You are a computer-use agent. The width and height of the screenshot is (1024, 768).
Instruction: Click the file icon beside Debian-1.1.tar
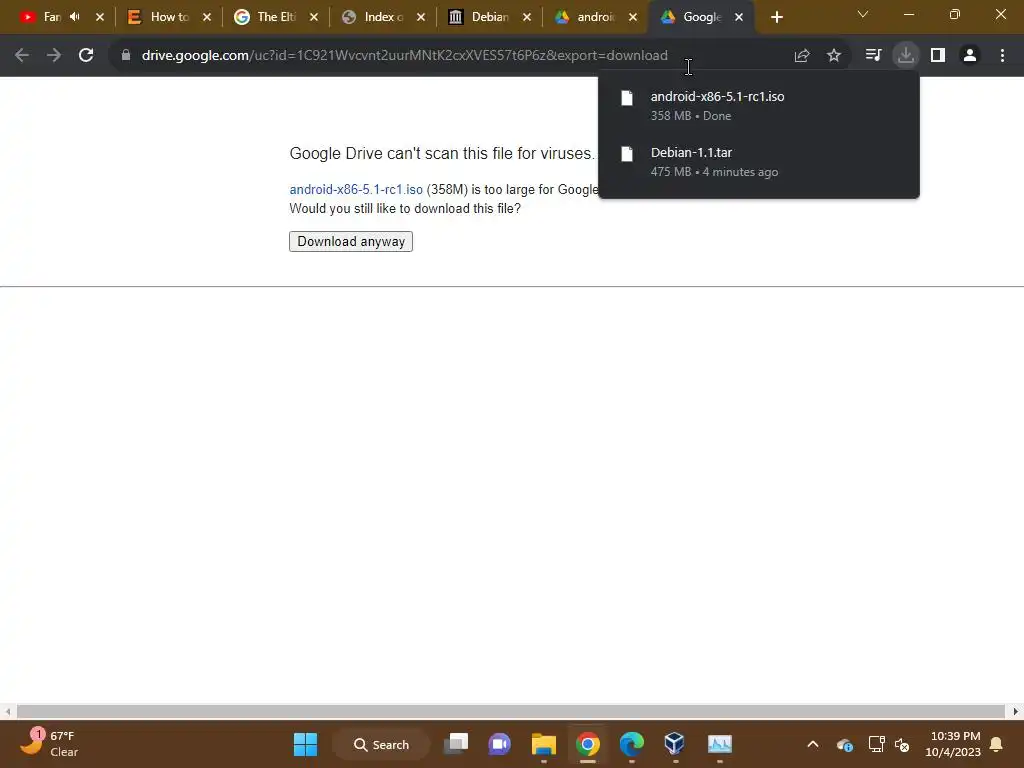tap(627, 154)
